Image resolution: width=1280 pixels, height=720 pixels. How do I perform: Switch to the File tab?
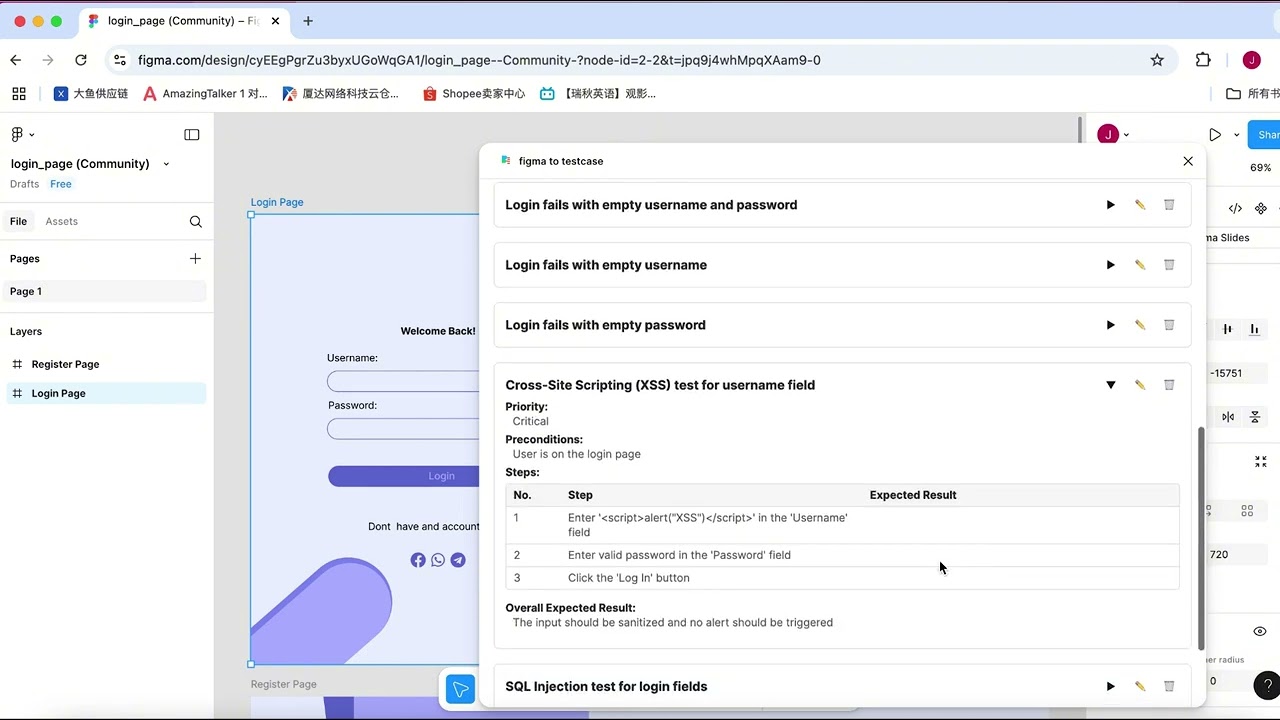[x=18, y=221]
